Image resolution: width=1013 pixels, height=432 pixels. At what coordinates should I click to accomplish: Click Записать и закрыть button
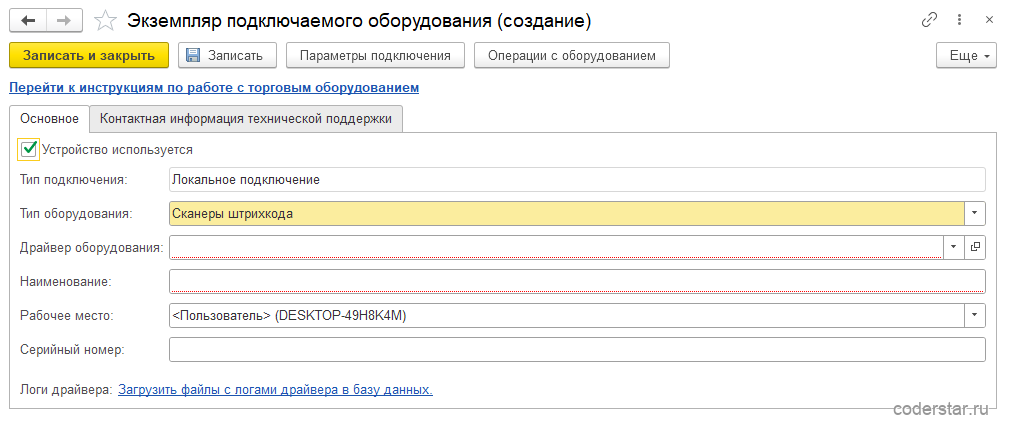click(x=89, y=56)
